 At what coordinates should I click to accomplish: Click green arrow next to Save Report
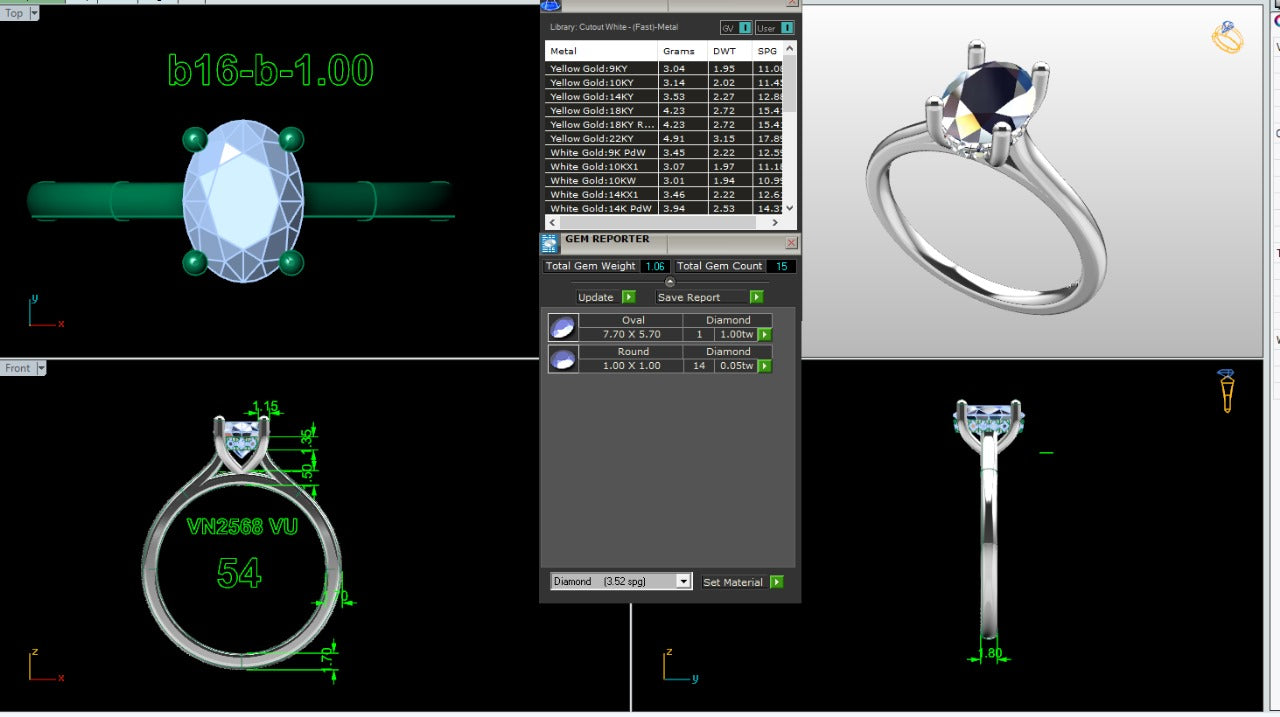(757, 297)
